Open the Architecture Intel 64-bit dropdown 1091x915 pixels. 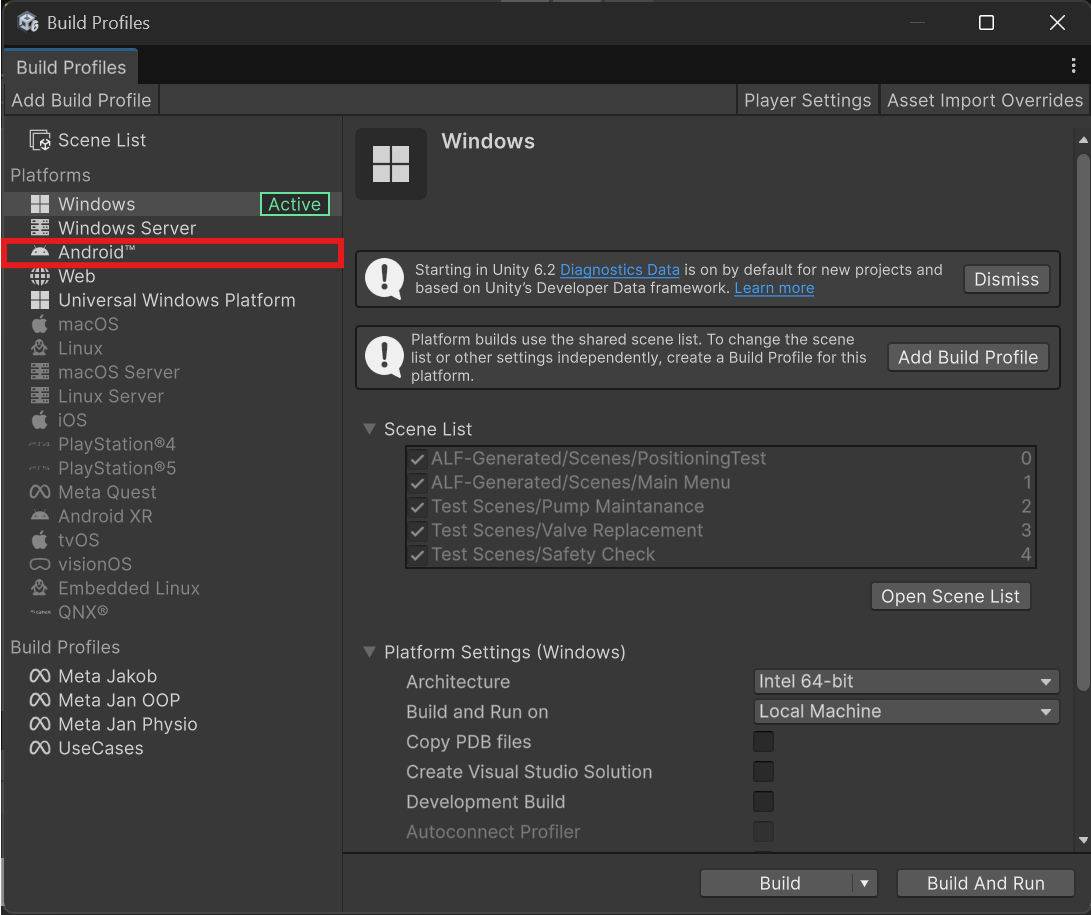pos(907,682)
